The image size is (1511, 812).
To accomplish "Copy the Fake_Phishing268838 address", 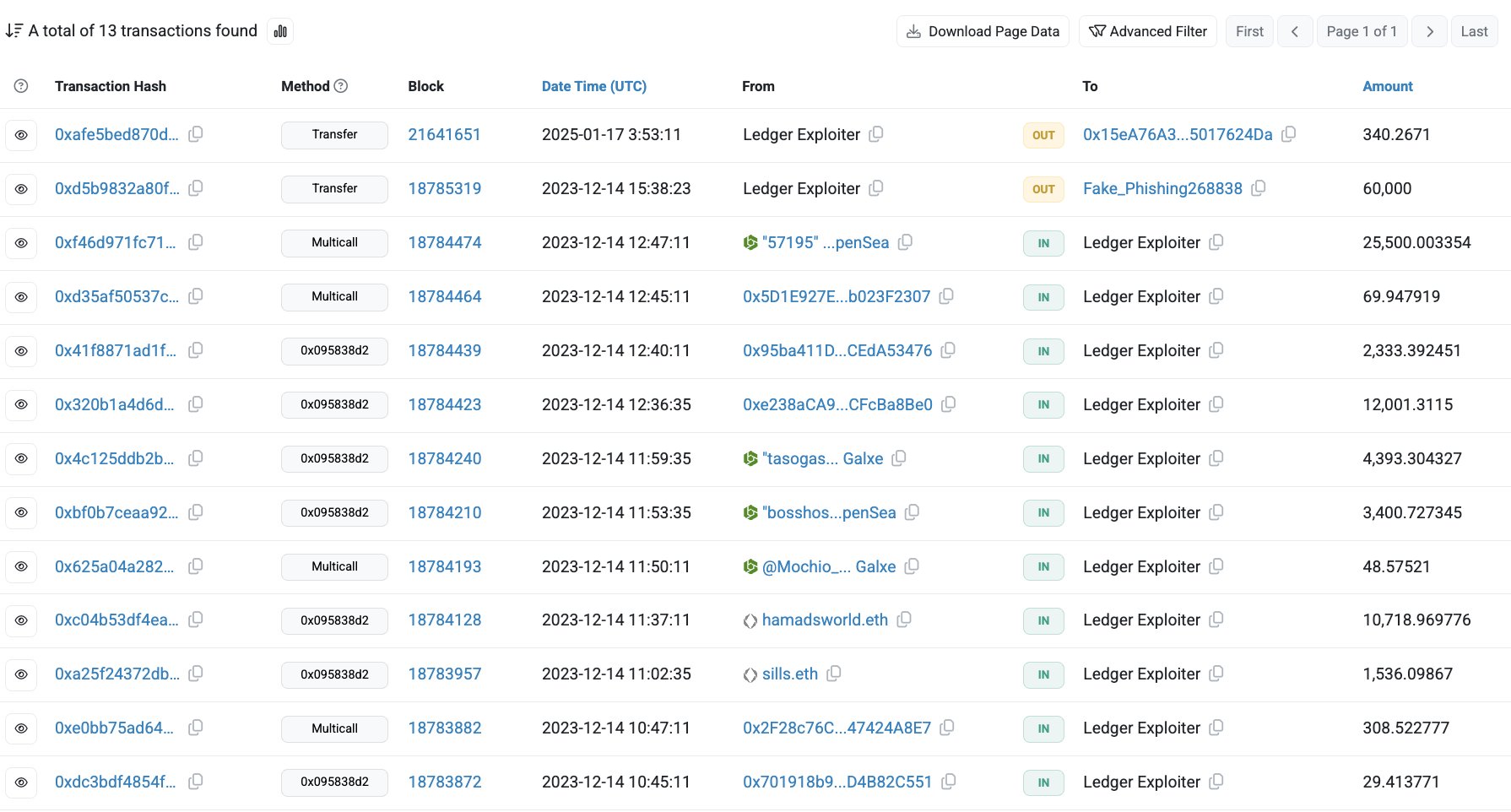I will click(1259, 188).
